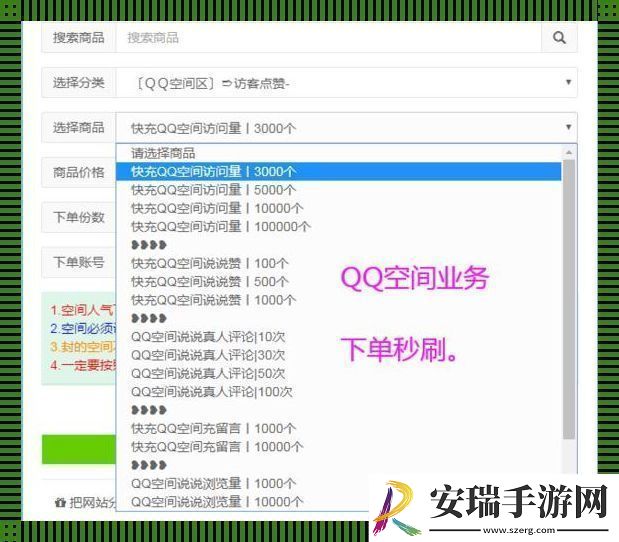Choose 快充QQ空间访问量 | 100000个 option
619x542 pixels.
click(338, 227)
